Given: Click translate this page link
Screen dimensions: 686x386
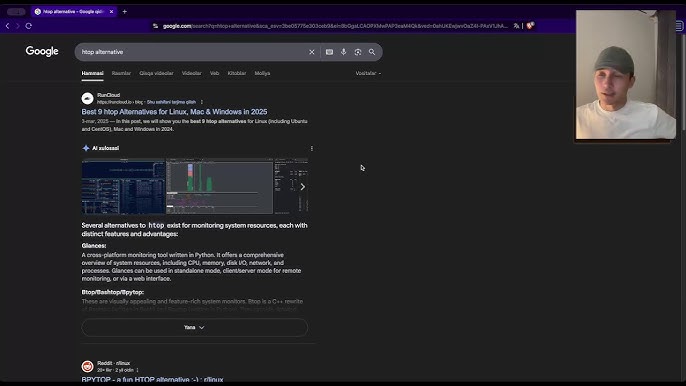Looking at the screenshot, I should 171,102.
